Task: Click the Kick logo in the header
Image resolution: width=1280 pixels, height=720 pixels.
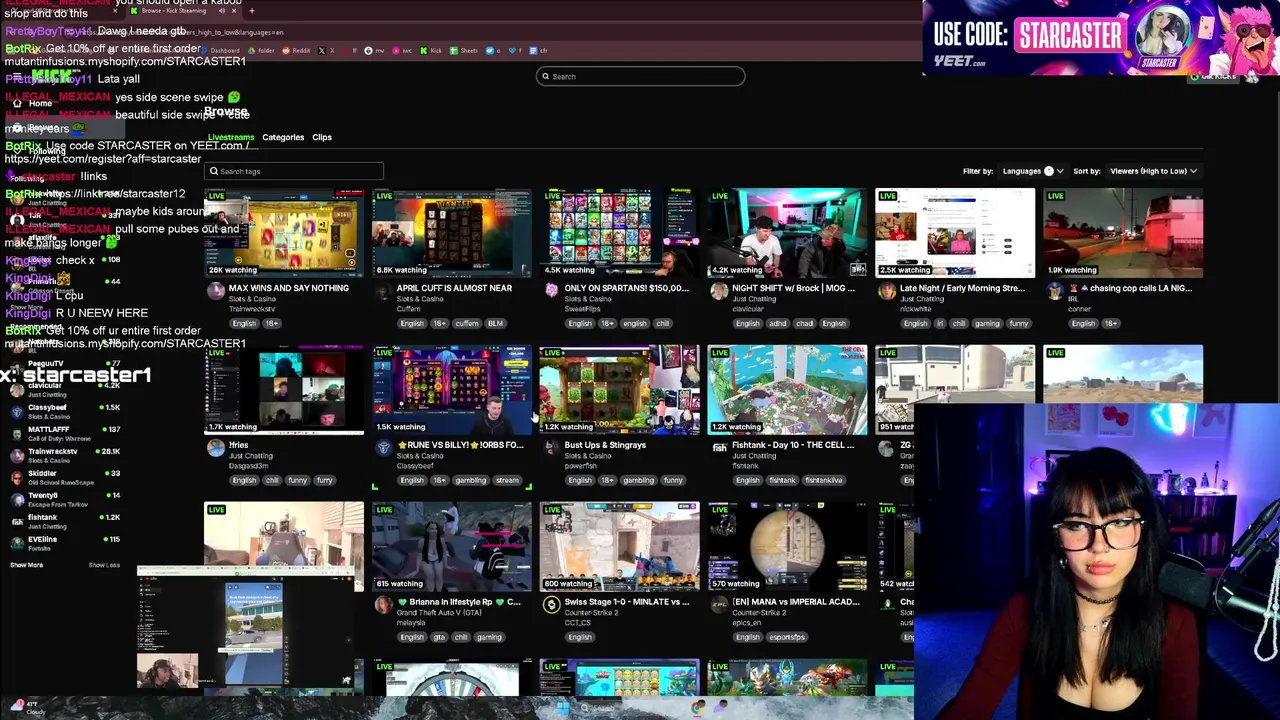Action: point(51,76)
